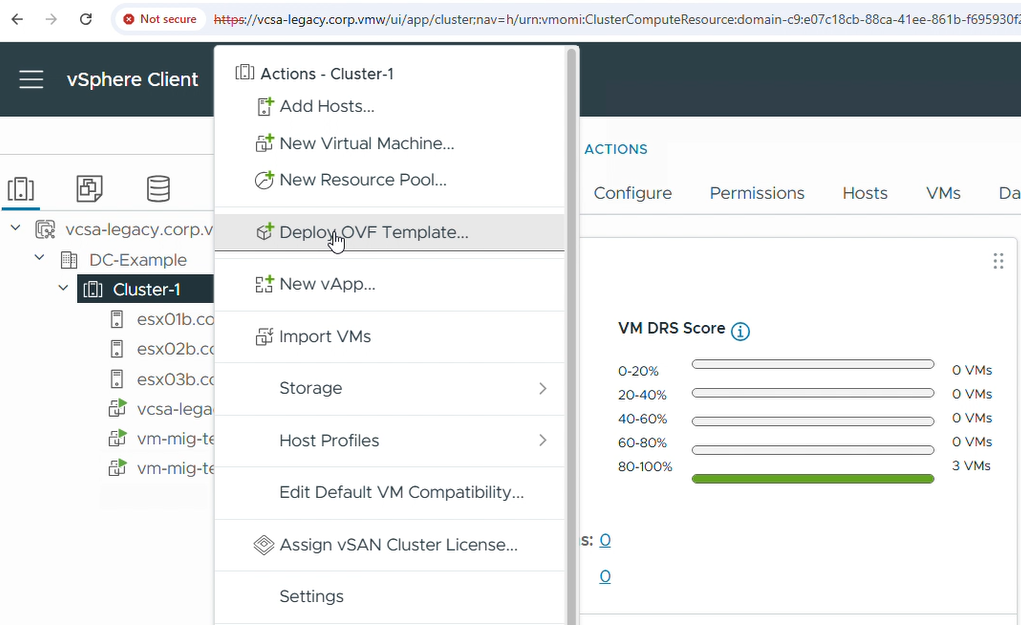Select host esx02b in the tree
This screenshot has width=1021, height=625.
[x=175, y=349]
